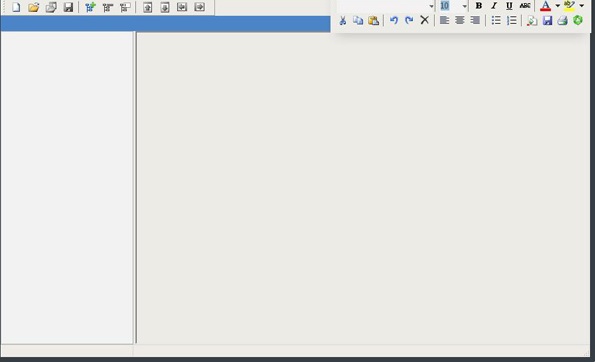Toggle Underline formatting
The height and width of the screenshot is (362, 595).
pos(509,6)
